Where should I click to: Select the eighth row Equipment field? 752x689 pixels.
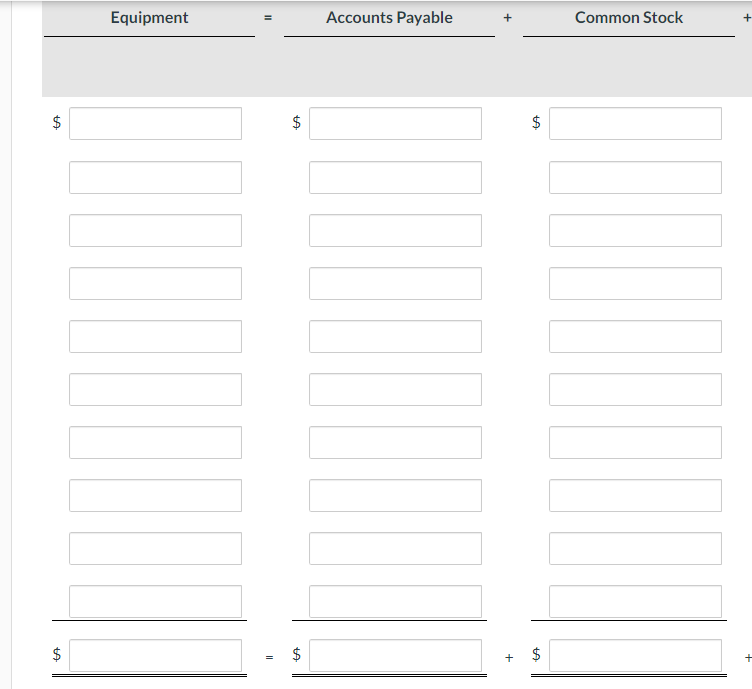(155, 495)
